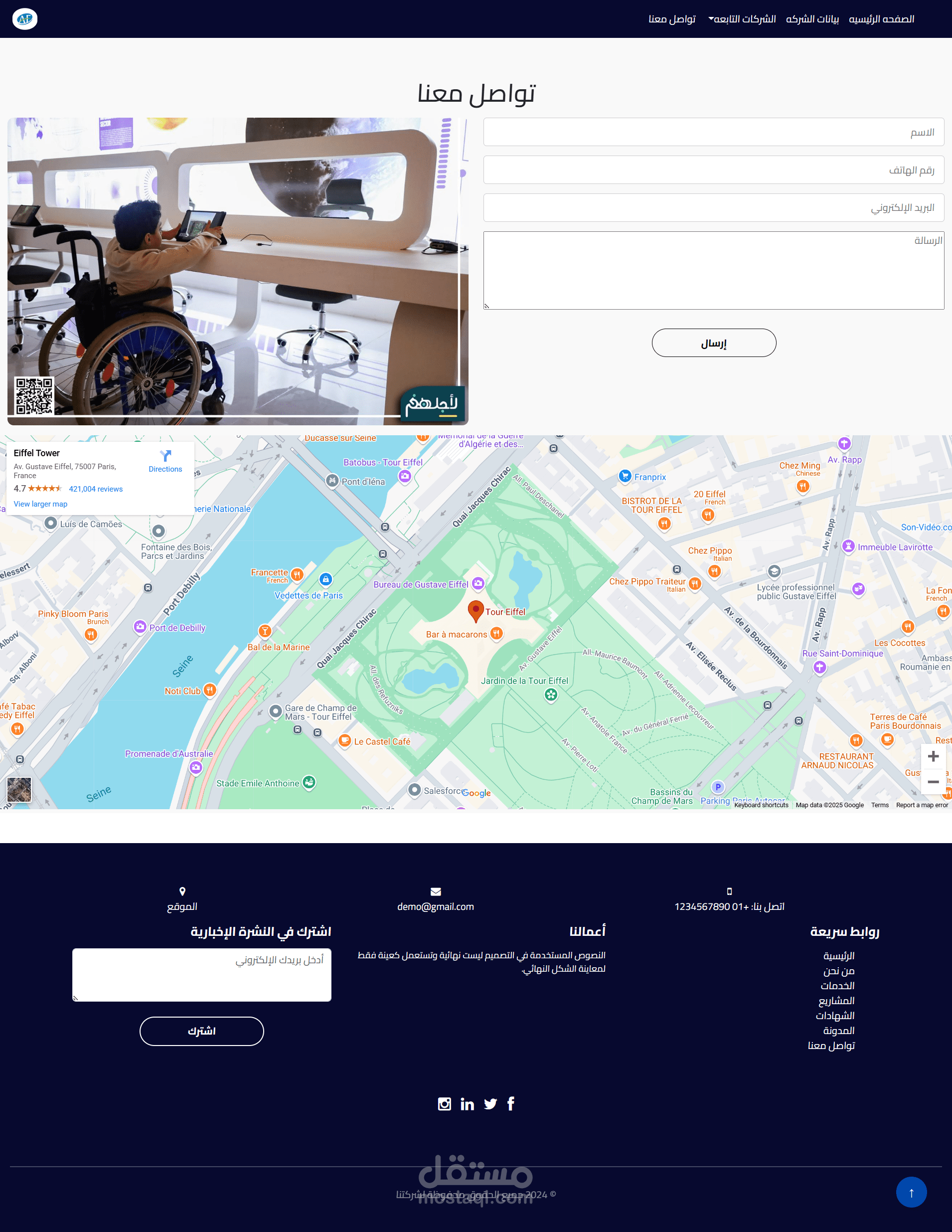Click the Immeuble Lavirotte marker
The width and height of the screenshot is (952, 1232).
point(848,546)
